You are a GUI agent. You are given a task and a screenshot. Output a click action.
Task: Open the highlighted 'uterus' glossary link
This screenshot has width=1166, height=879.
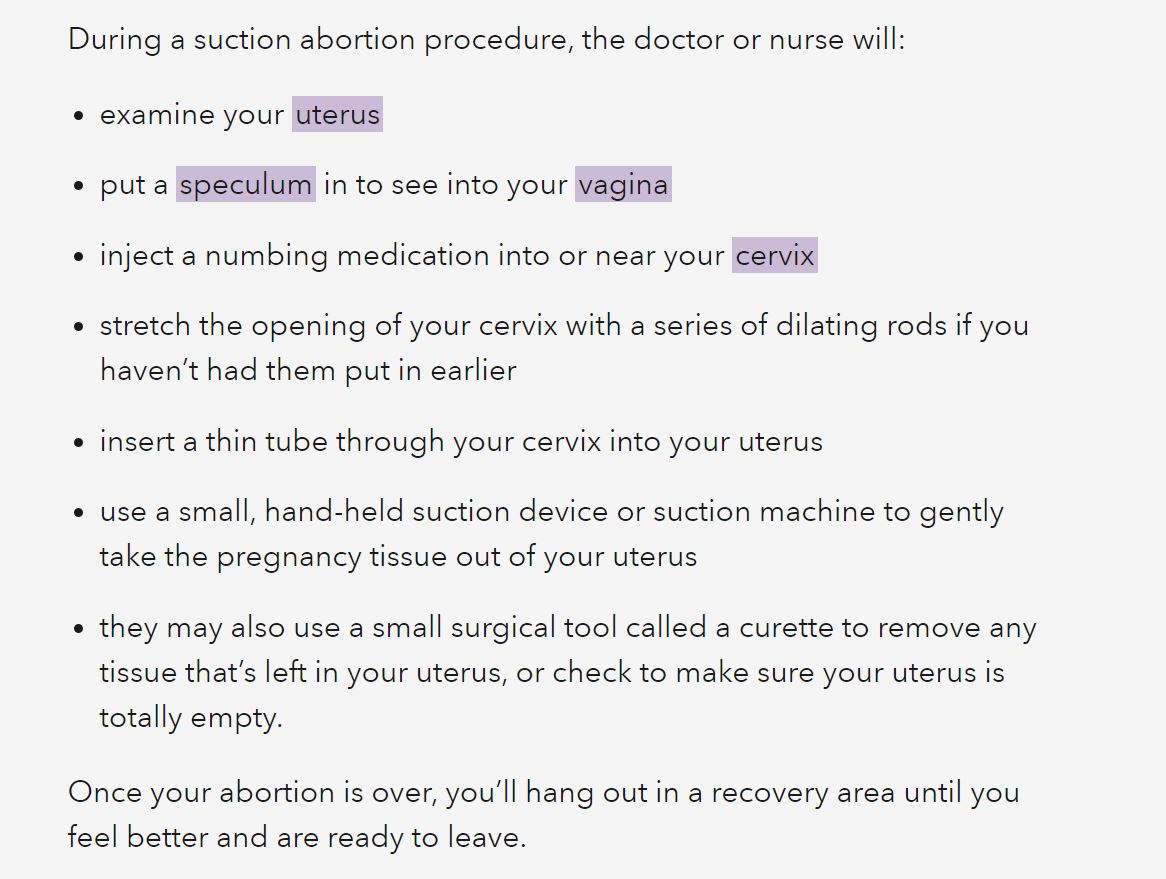click(337, 115)
